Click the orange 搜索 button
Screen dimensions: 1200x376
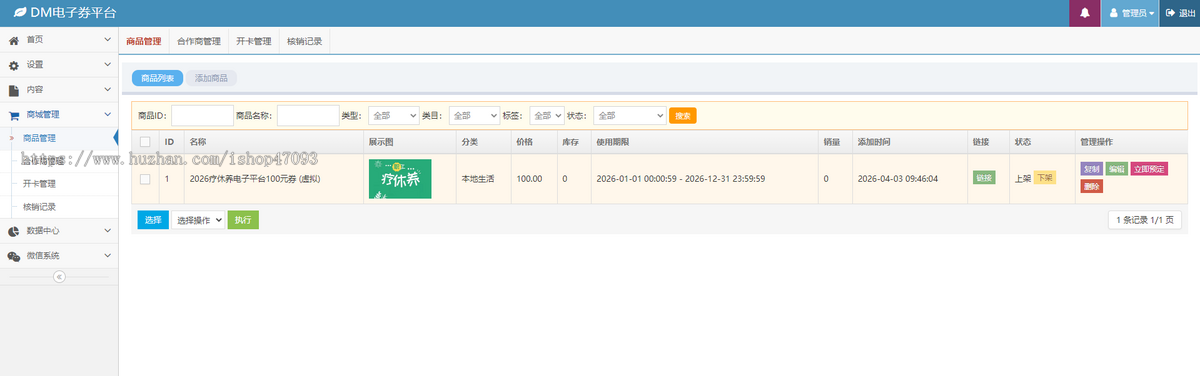click(x=683, y=116)
